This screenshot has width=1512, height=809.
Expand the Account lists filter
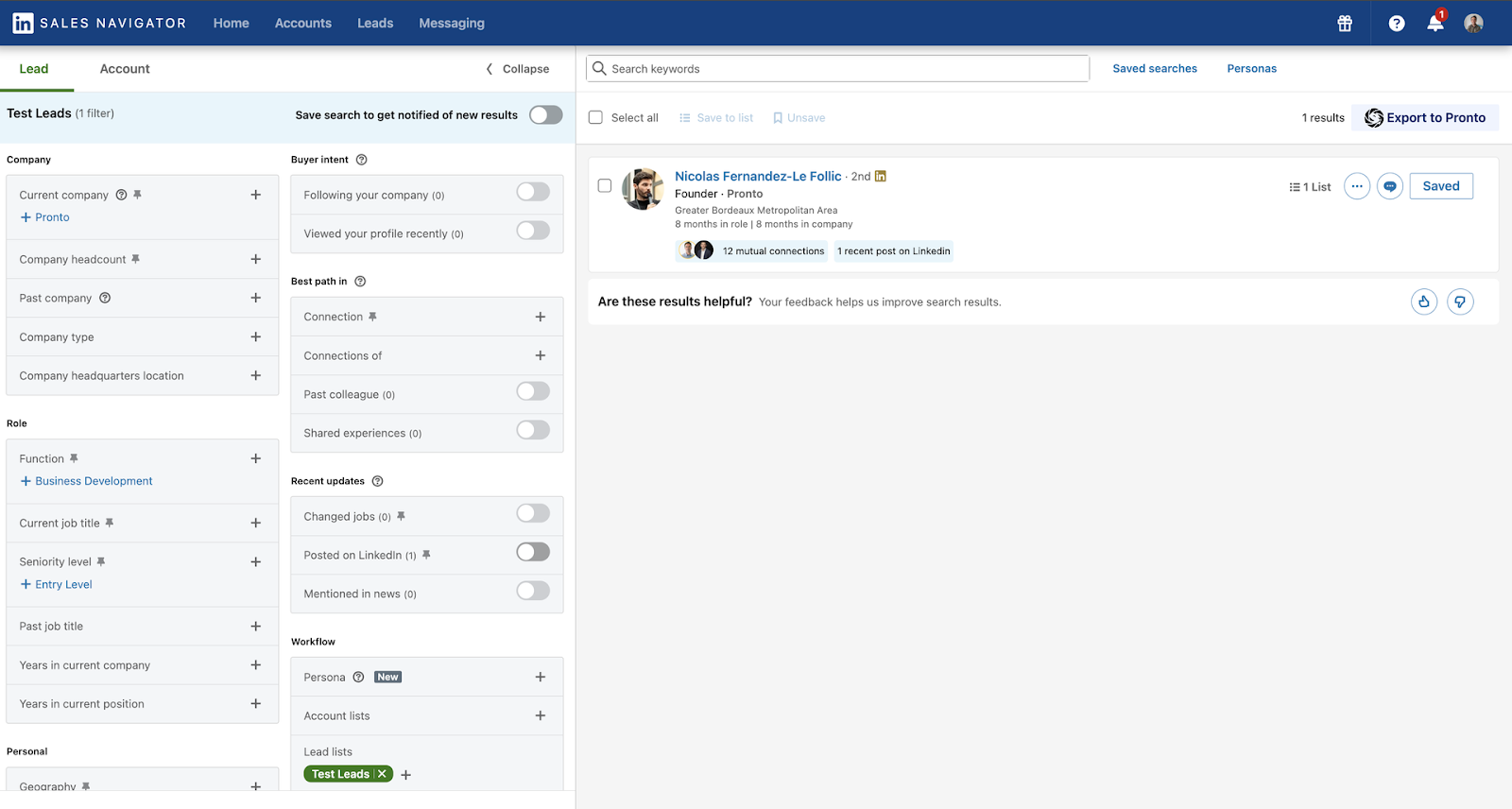click(x=541, y=715)
